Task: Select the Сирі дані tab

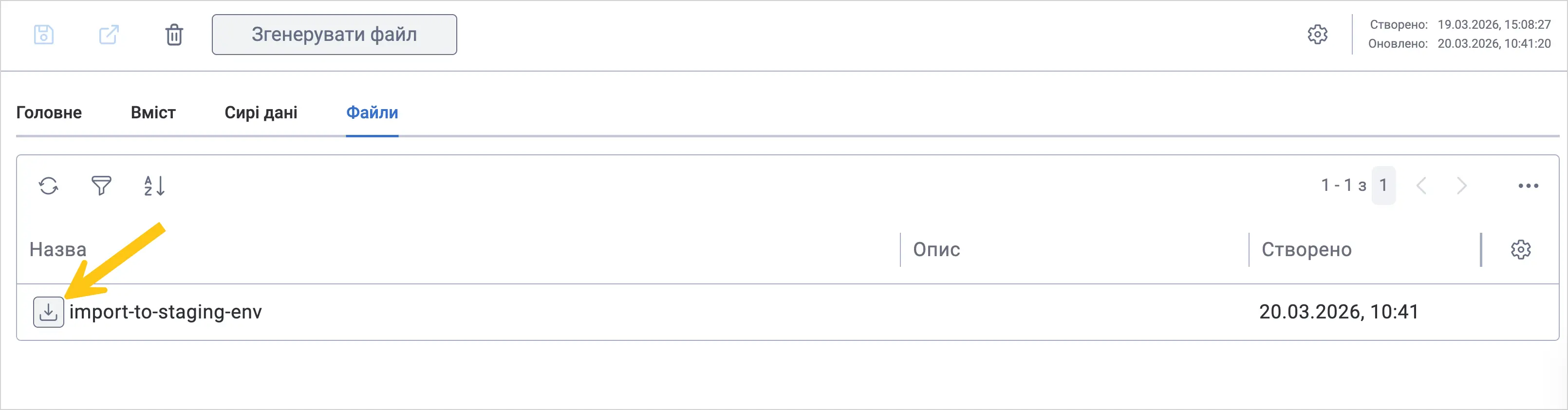Action: 261,112
